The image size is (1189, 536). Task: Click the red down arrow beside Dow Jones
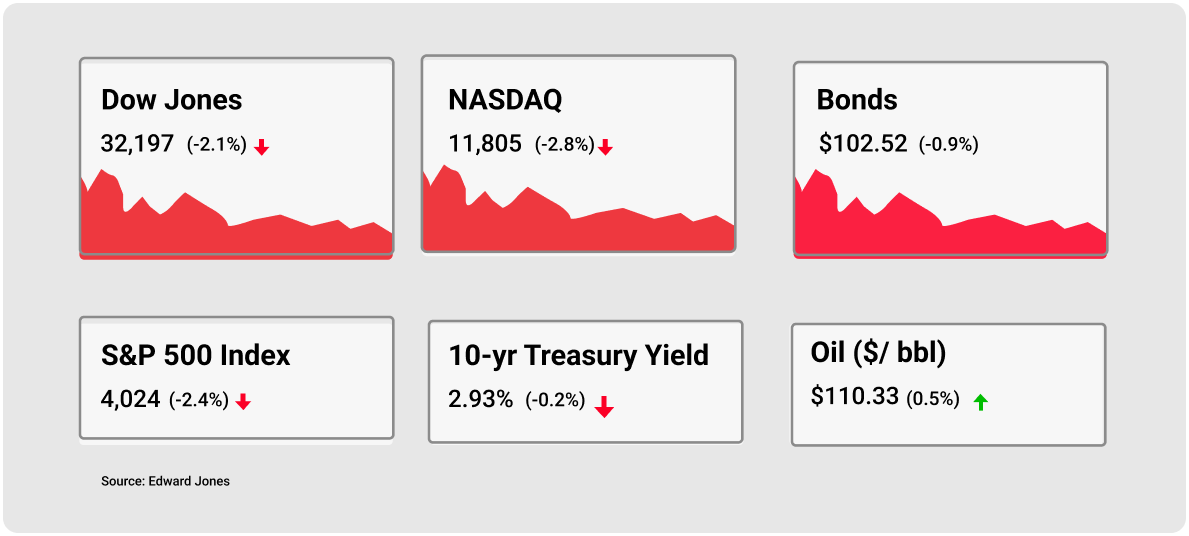(262, 147)
